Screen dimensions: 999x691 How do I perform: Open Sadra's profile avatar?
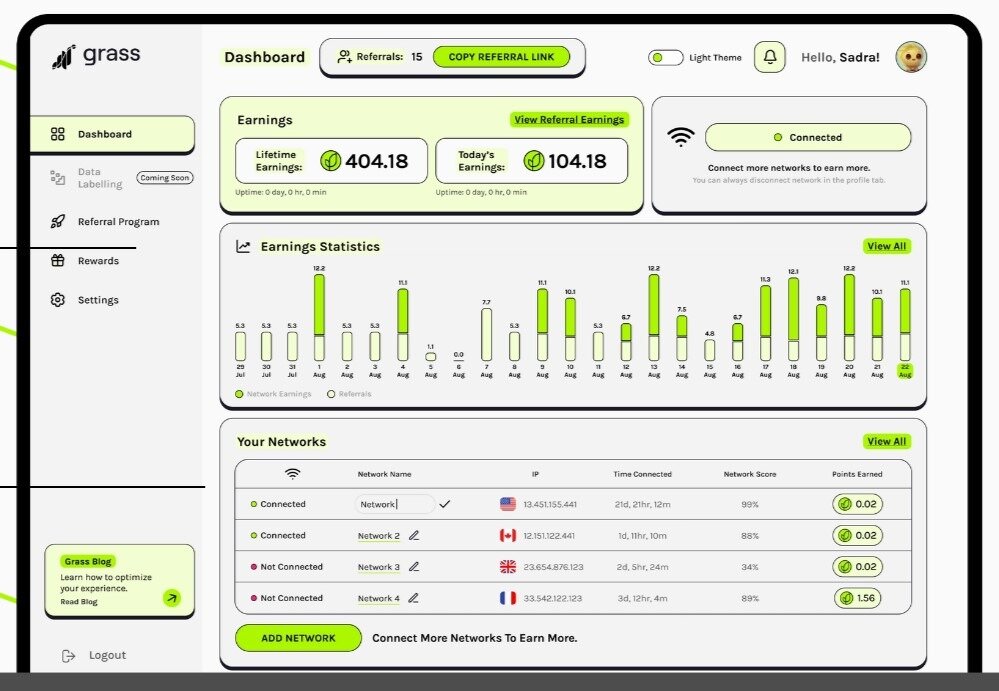pos(911,57)
